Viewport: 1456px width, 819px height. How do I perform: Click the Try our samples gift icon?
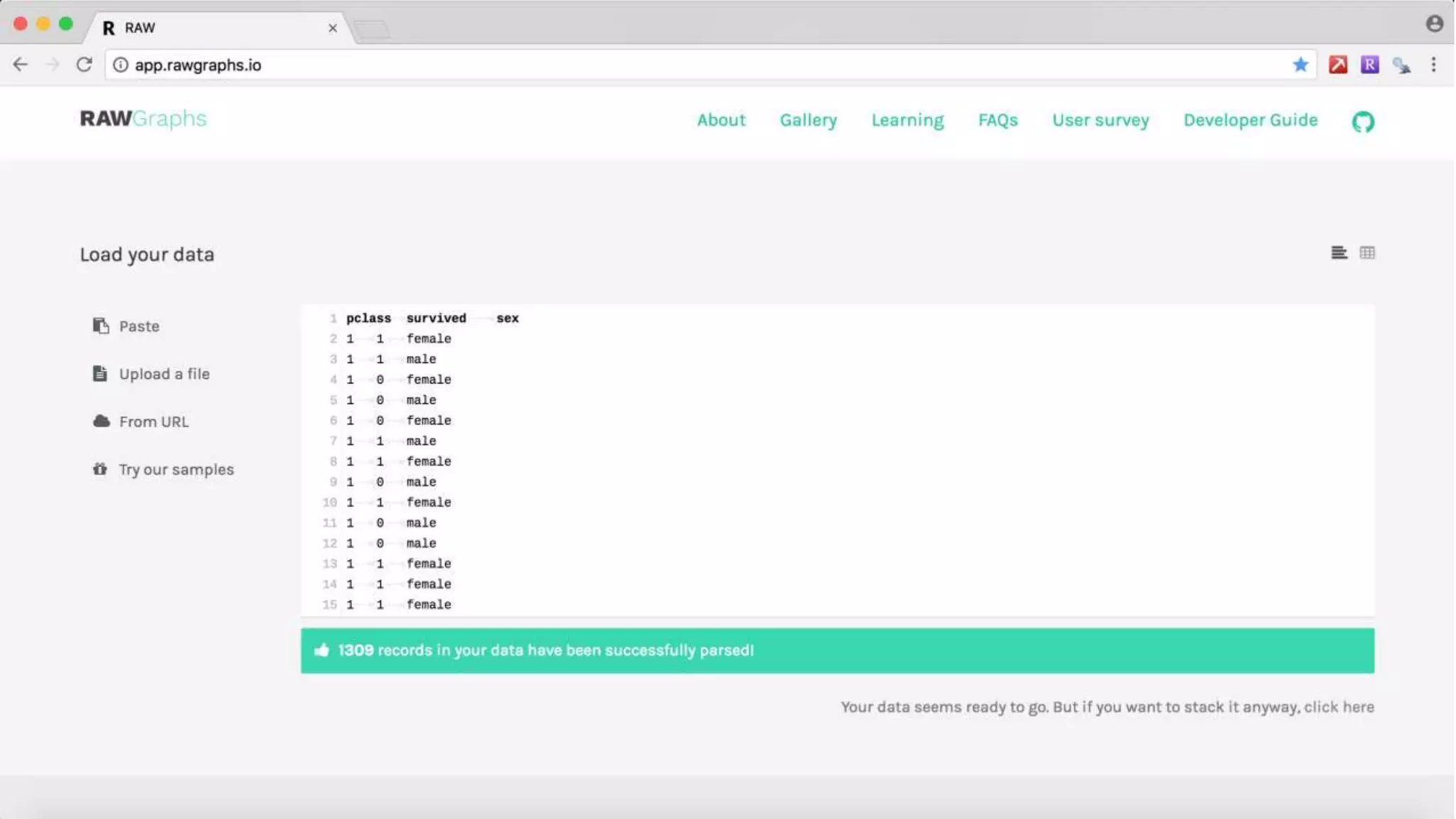pos(100,469)
